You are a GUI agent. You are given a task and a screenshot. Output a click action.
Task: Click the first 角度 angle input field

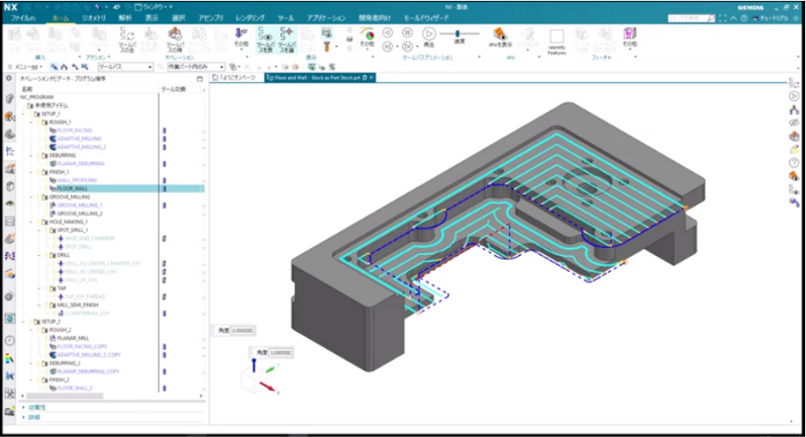[242, 331]
